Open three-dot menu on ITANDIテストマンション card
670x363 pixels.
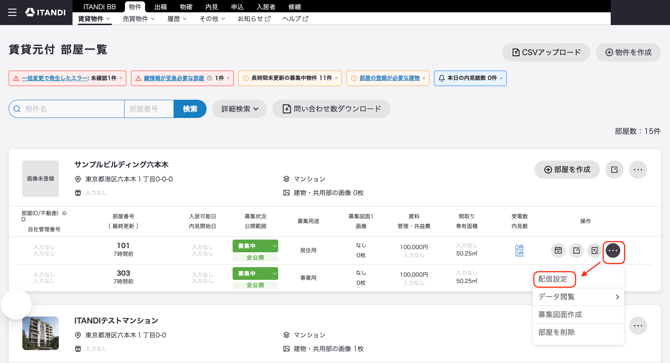tap(638, 325)
